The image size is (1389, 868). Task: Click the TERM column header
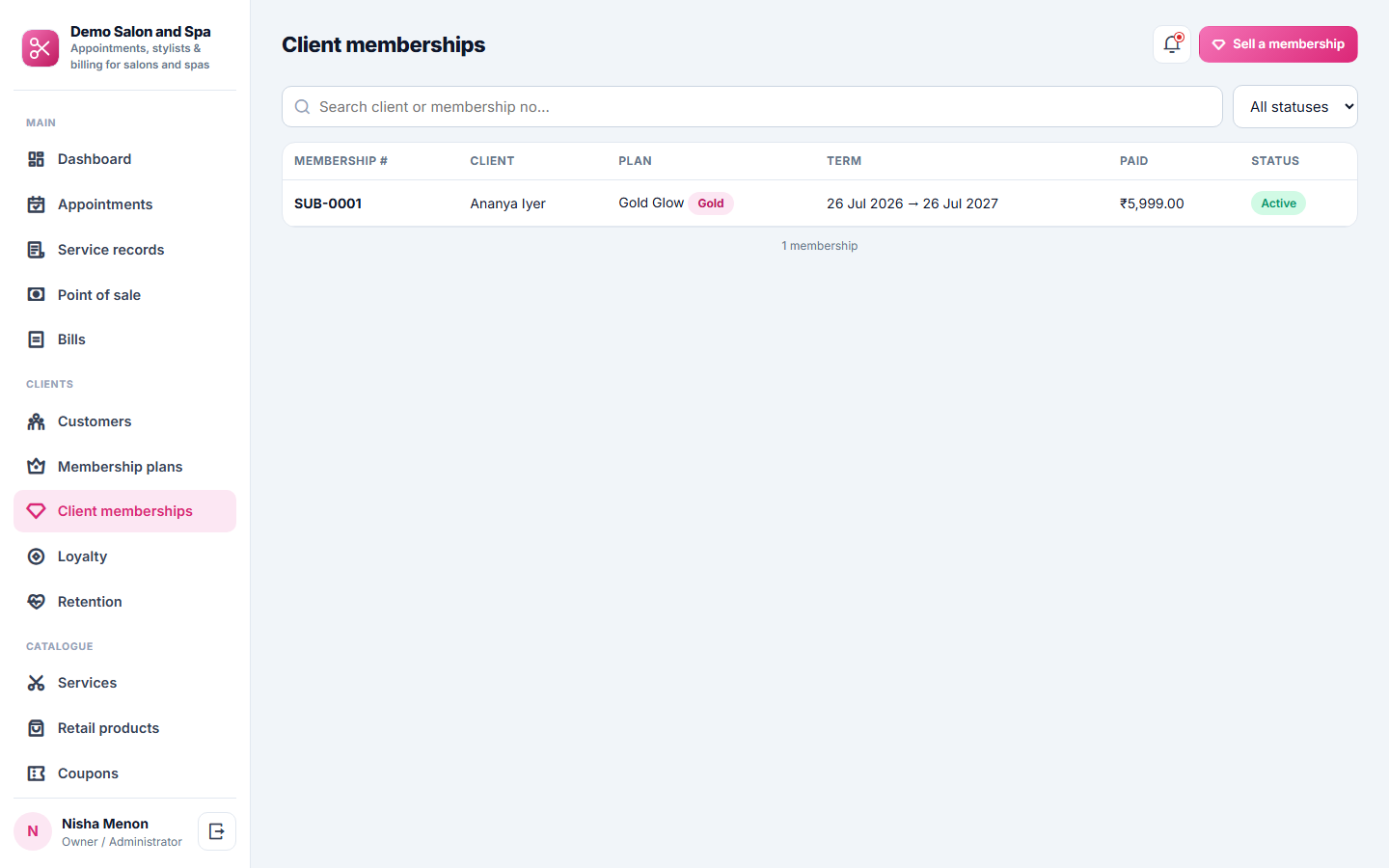click(x=844, y=161)
